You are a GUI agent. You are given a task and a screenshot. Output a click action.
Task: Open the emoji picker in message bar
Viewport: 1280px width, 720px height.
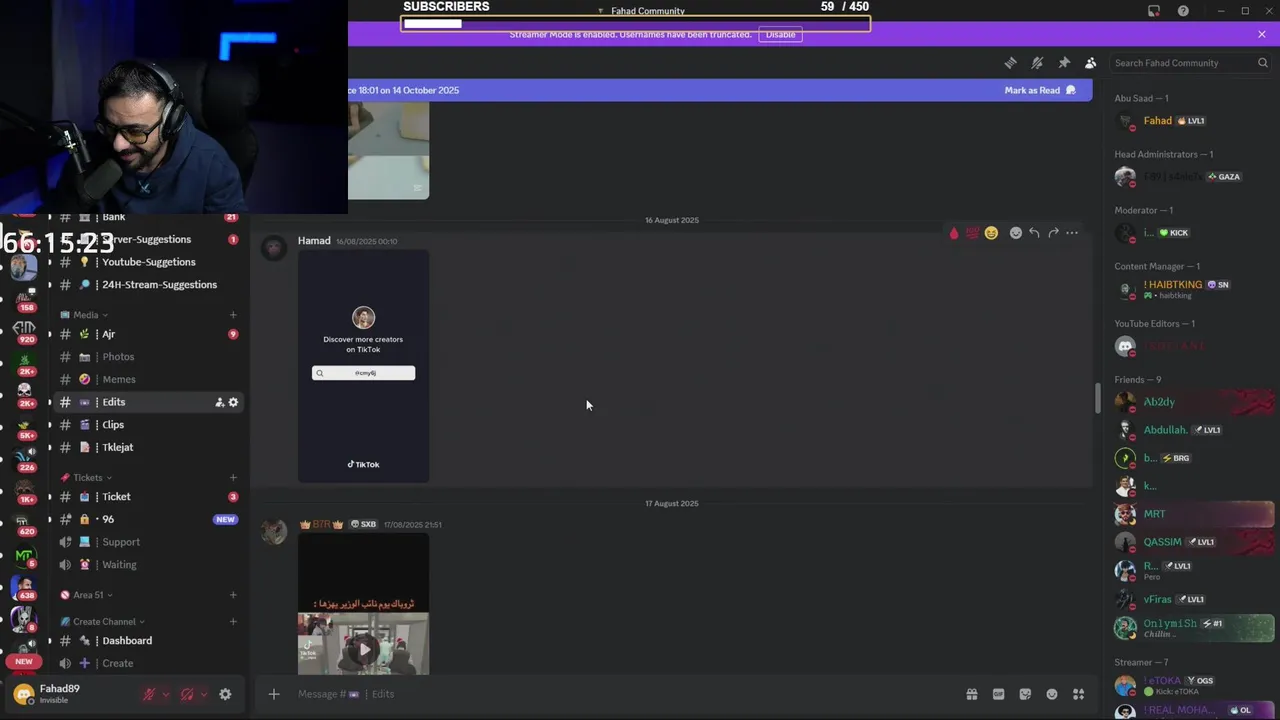point(1052,694)
